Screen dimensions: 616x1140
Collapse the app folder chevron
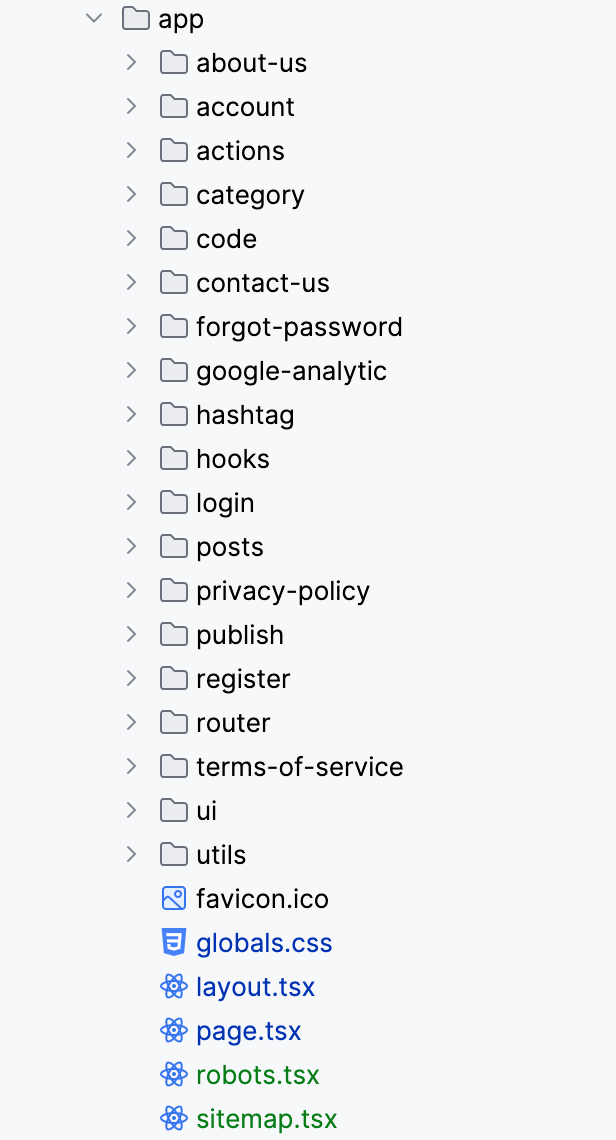tap(94, 19)
